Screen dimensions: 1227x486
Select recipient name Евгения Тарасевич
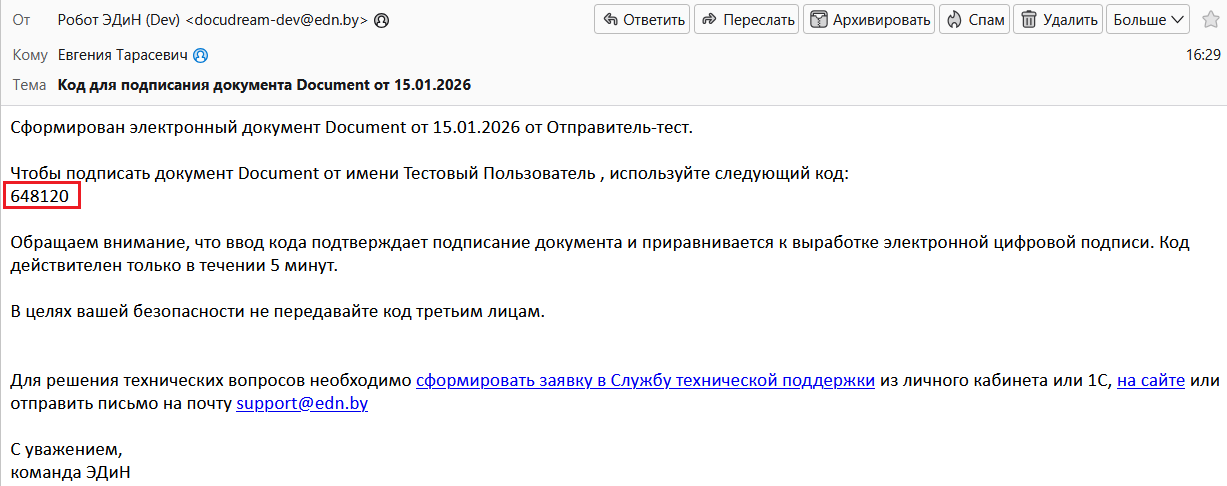pos(124,55)
